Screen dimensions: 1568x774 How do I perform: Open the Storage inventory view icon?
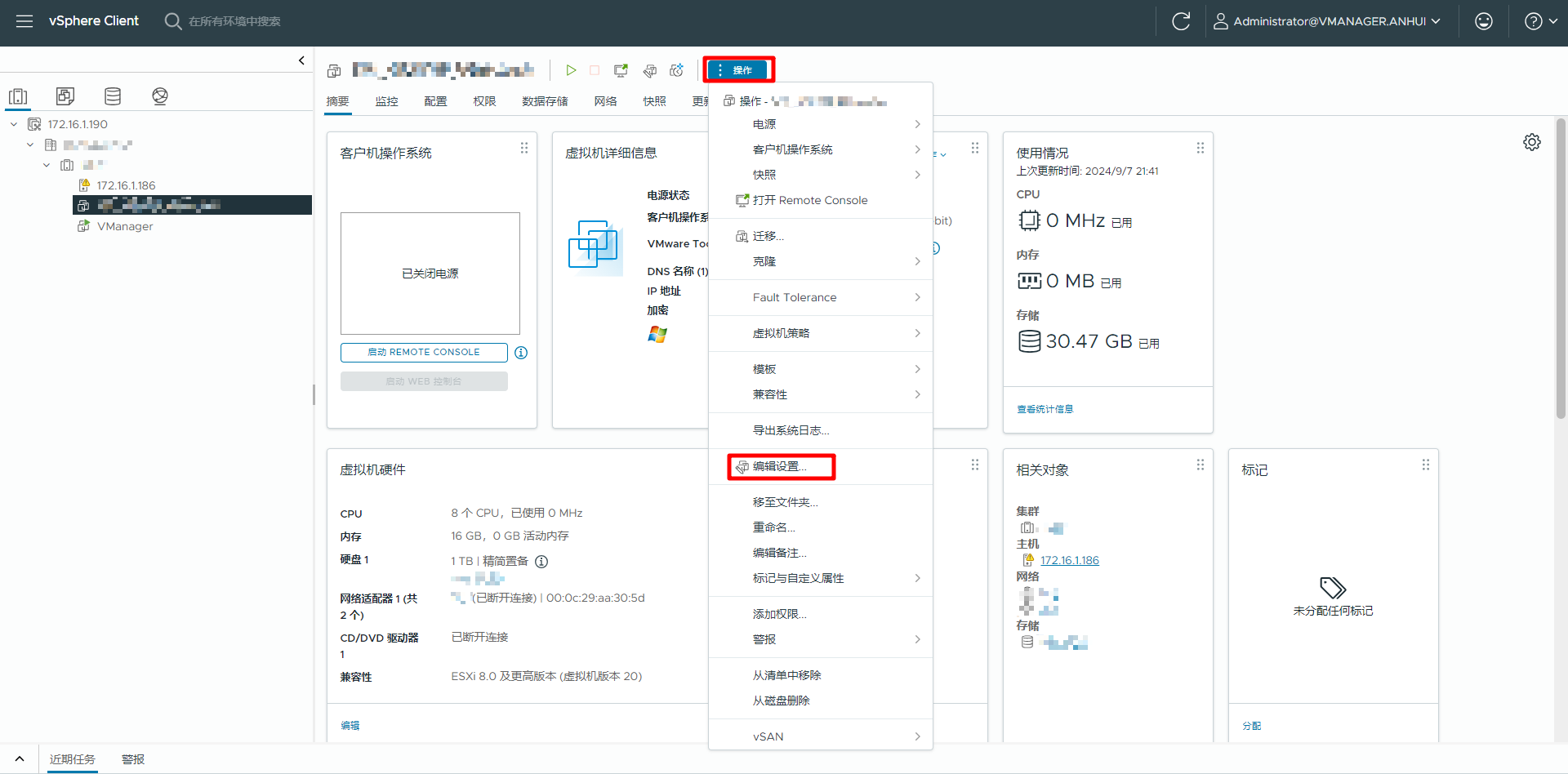click(113, 96)
